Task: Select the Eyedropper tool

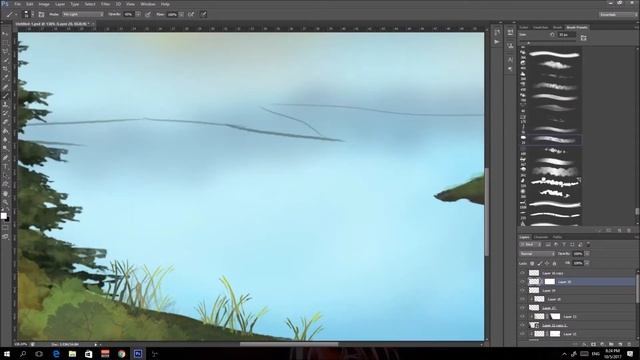Action: [x=6, y=77]
